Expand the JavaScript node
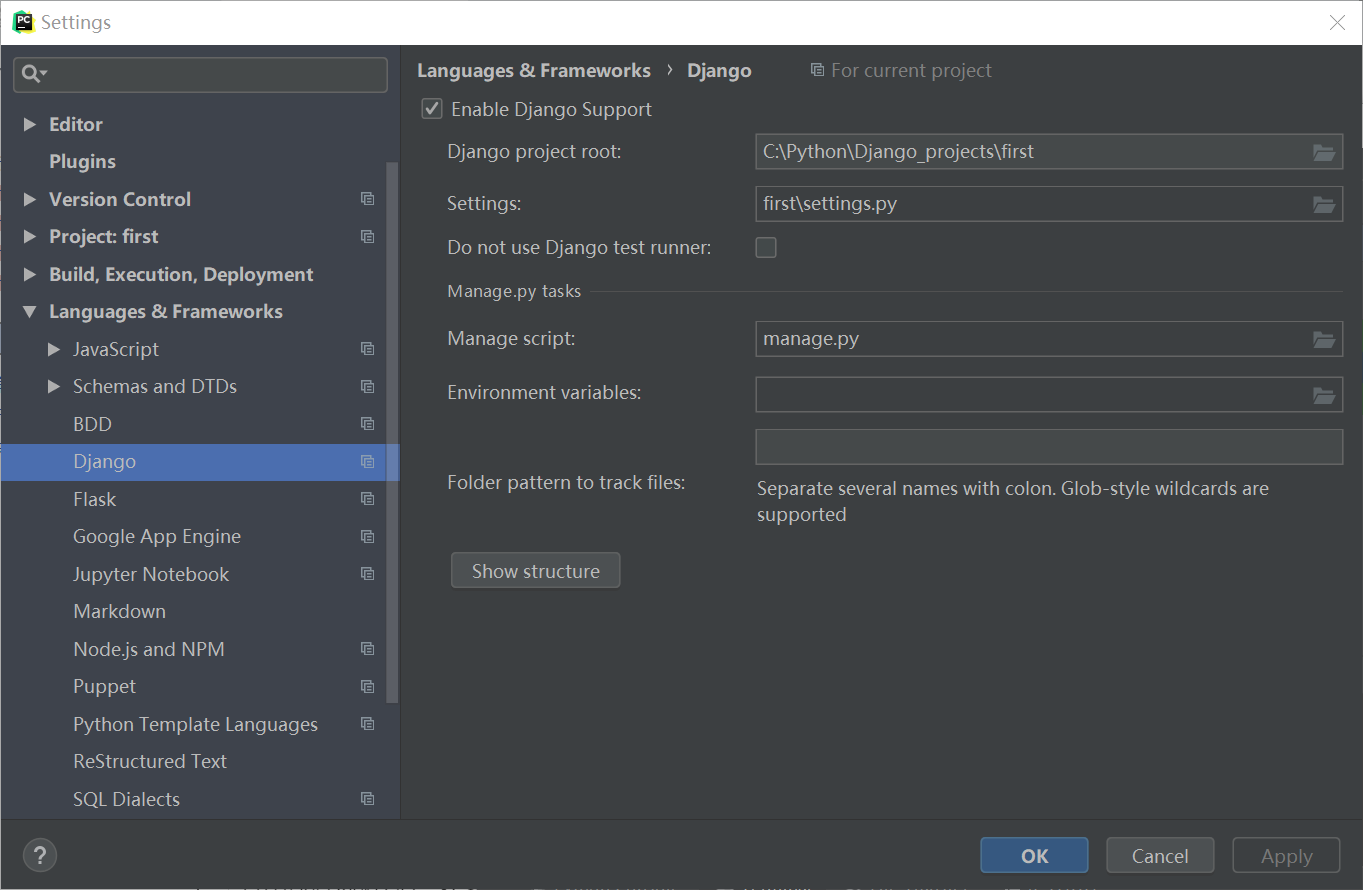This screenshot has width=1363, height=890. 54,350
